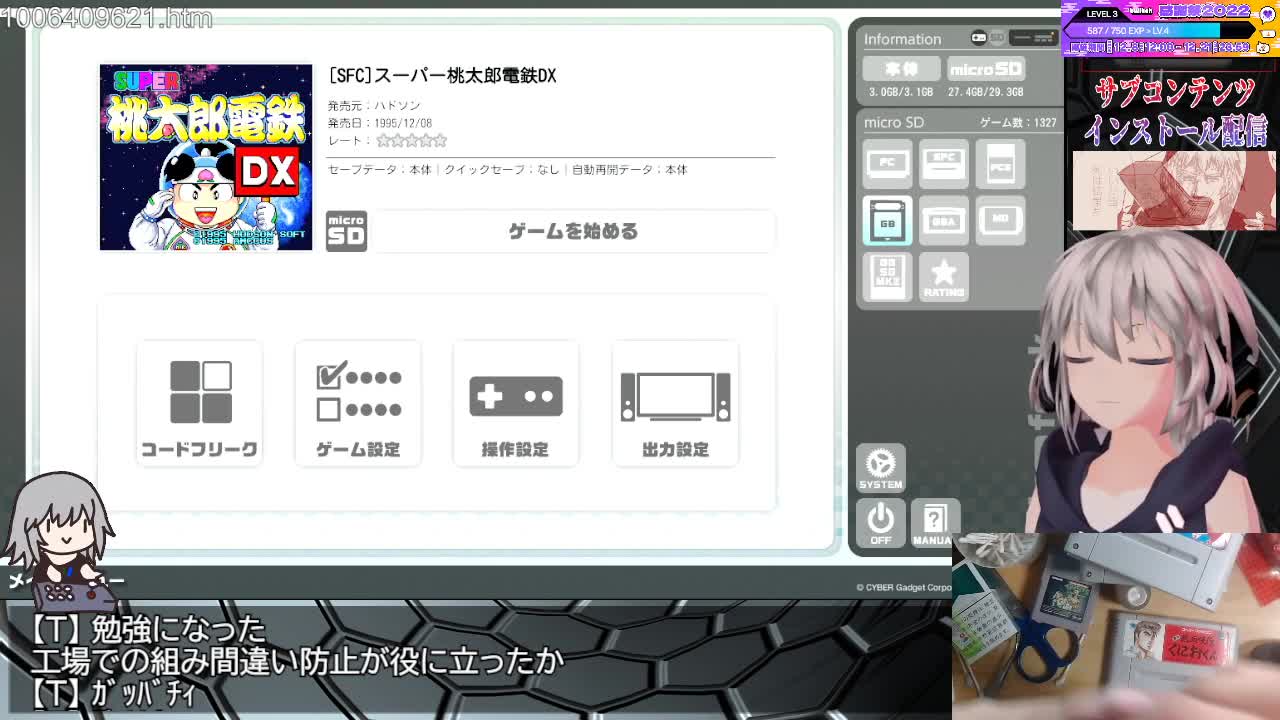This screenshot has height=720, width=1280.
Task: Click the micro SD badge beside start button
Action: pyautogui.click(x=346, y=231)
